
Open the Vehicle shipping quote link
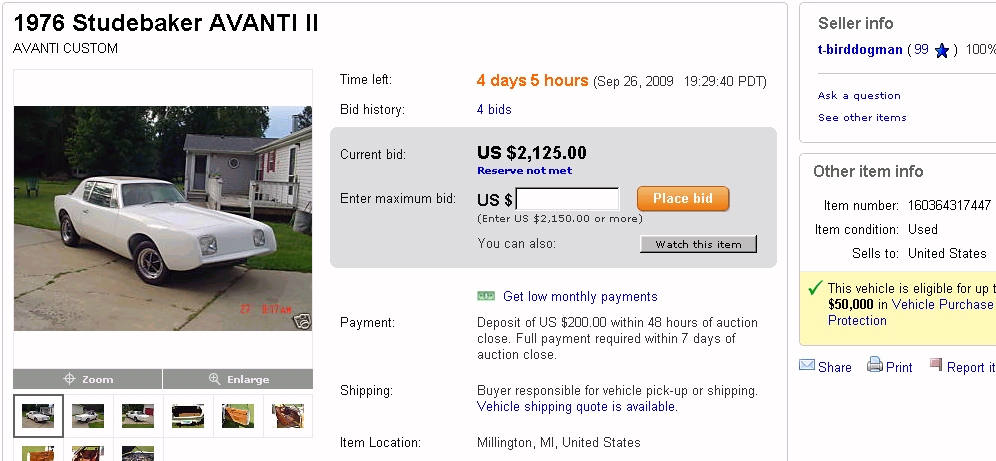click(576, 407)
